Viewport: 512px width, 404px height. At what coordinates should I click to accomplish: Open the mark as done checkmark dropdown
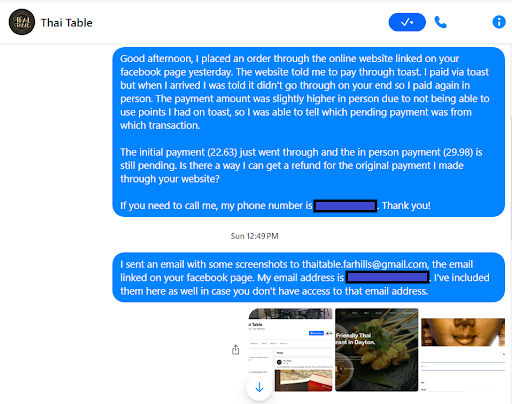click(x=407, y=22)
